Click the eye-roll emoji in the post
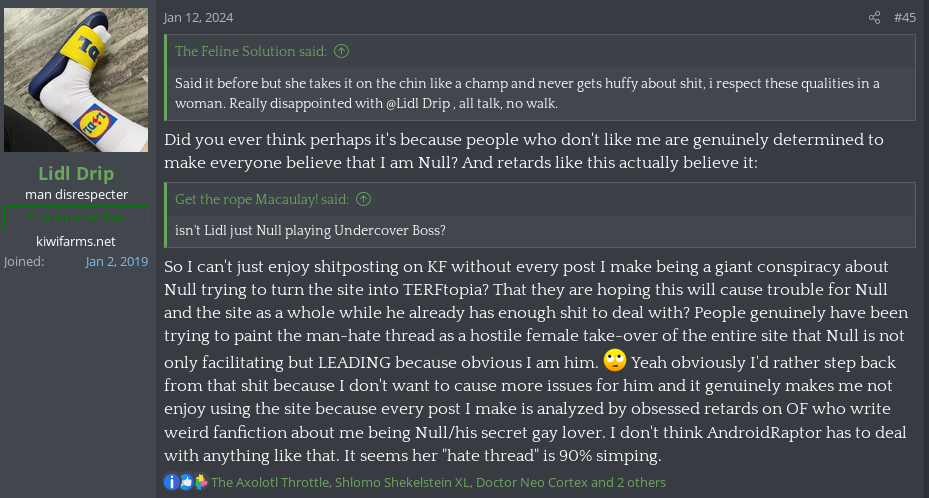929x498 pixels. pyautogui.click(x=615, y=360)
